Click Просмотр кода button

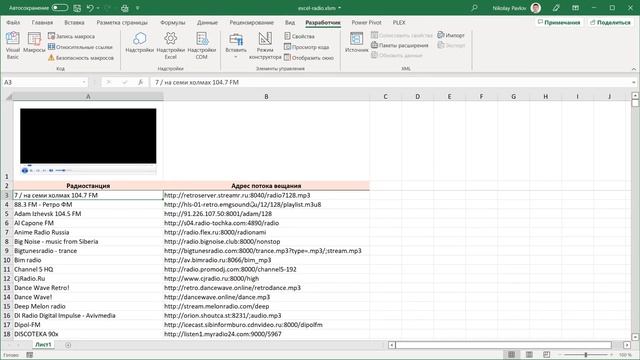307,47
